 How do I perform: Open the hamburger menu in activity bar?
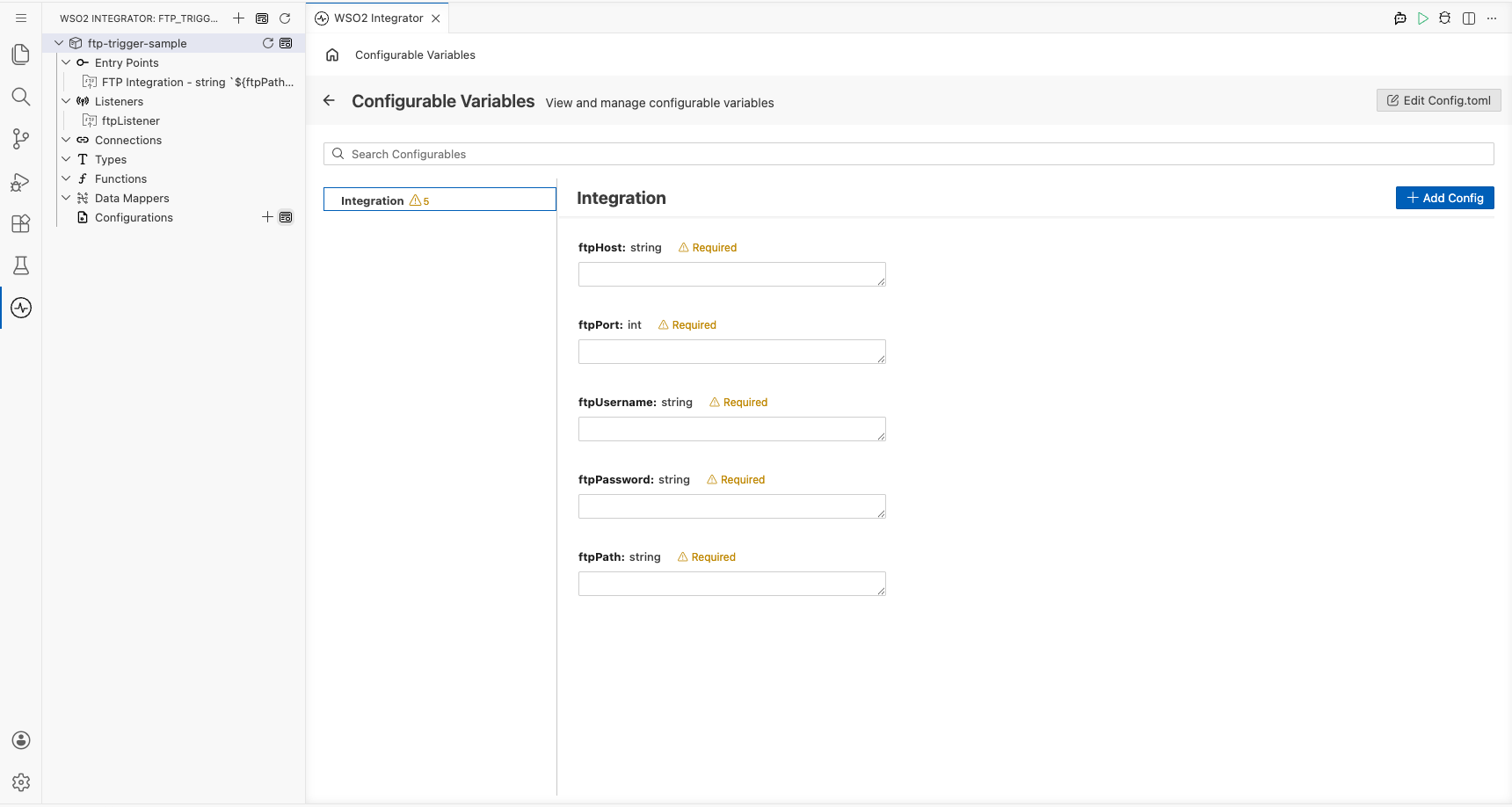21,18
